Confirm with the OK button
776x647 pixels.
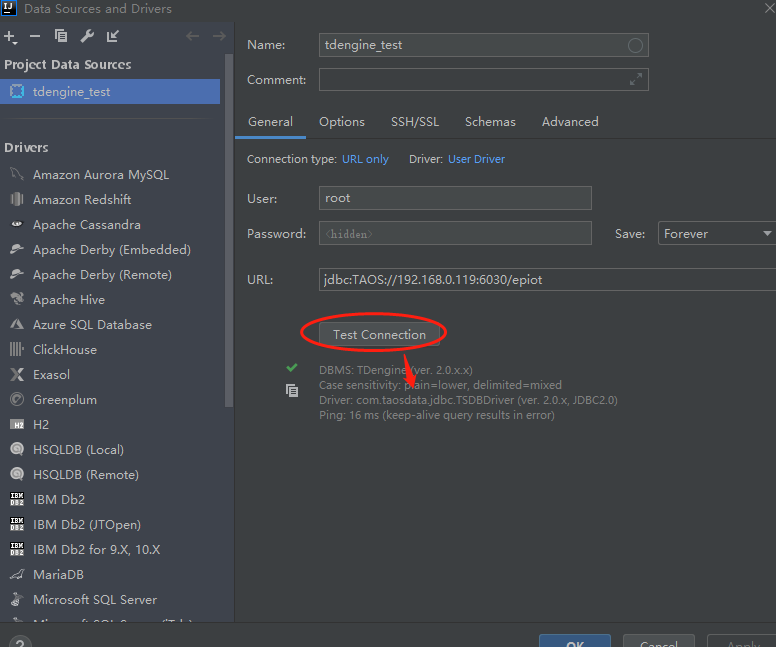(575, 641)
